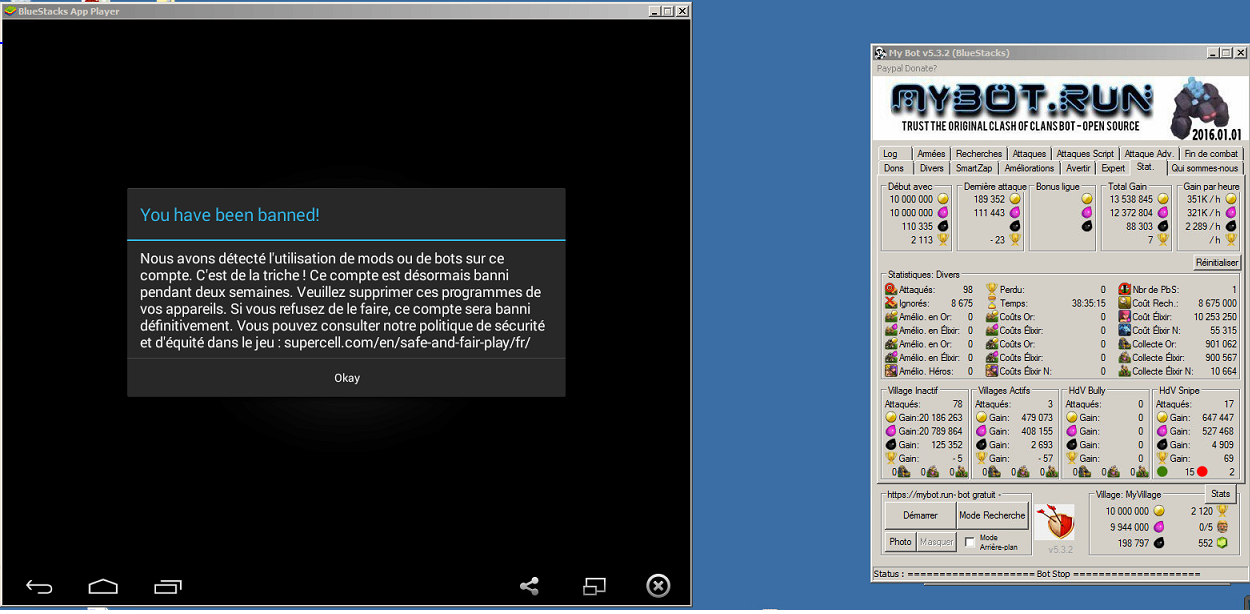Click the builder icon next to 0/5
This screenshot has width=1250, height=614.
(x=1221, y=527)
